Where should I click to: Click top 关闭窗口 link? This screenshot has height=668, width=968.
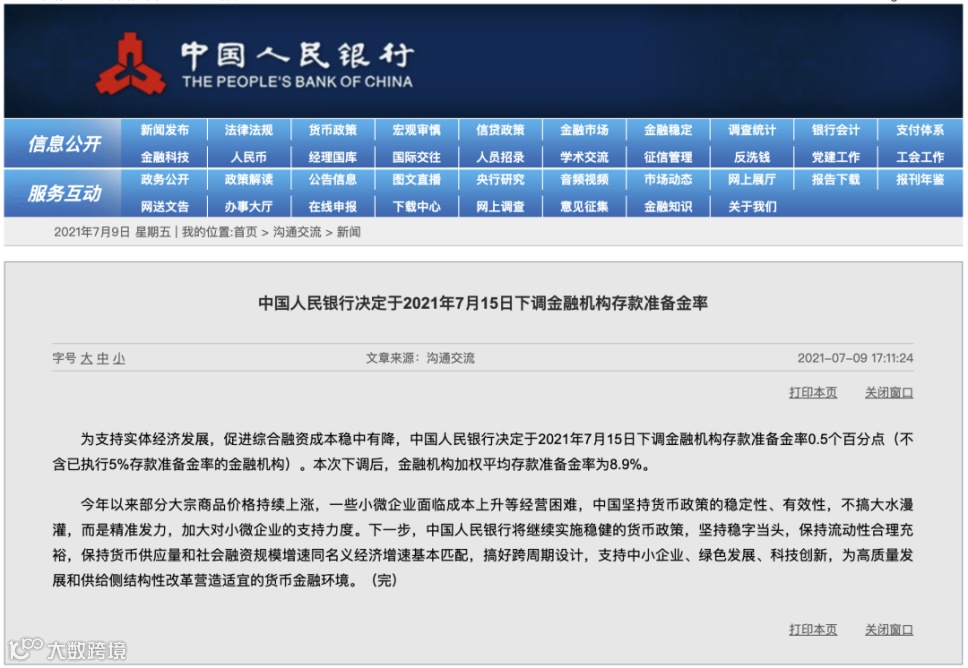[x=889, y=393]
